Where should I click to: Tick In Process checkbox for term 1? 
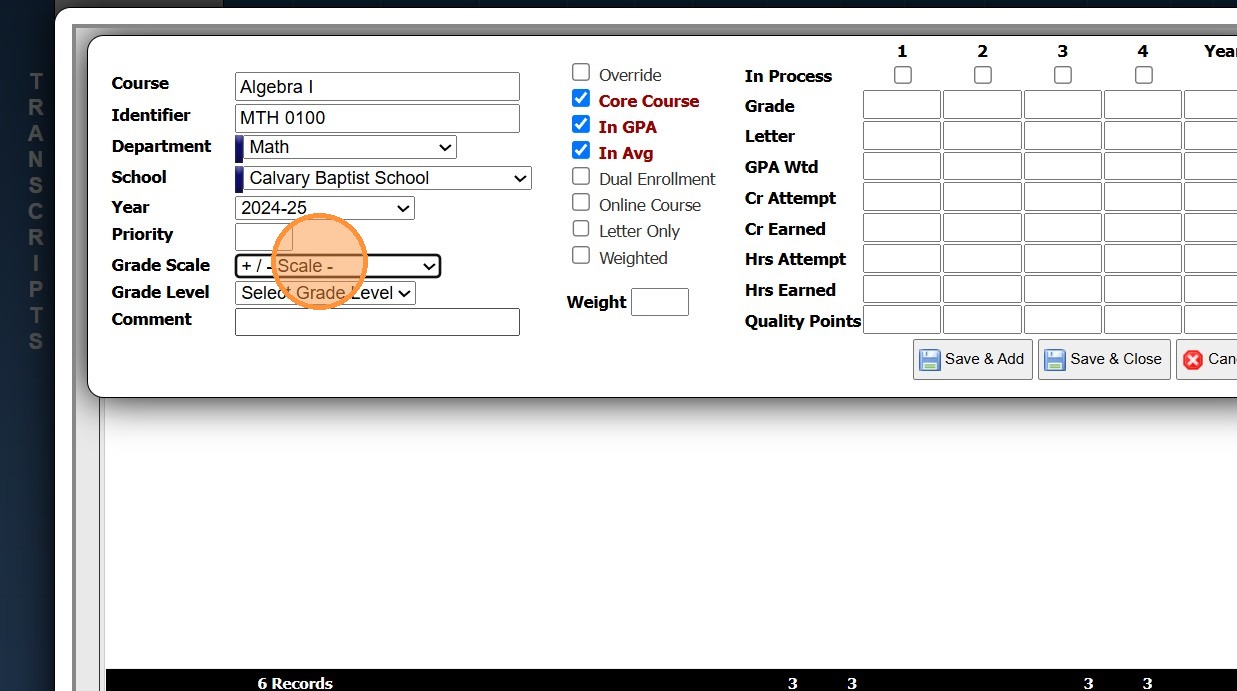pyautogui.click(x=903, y=75)
